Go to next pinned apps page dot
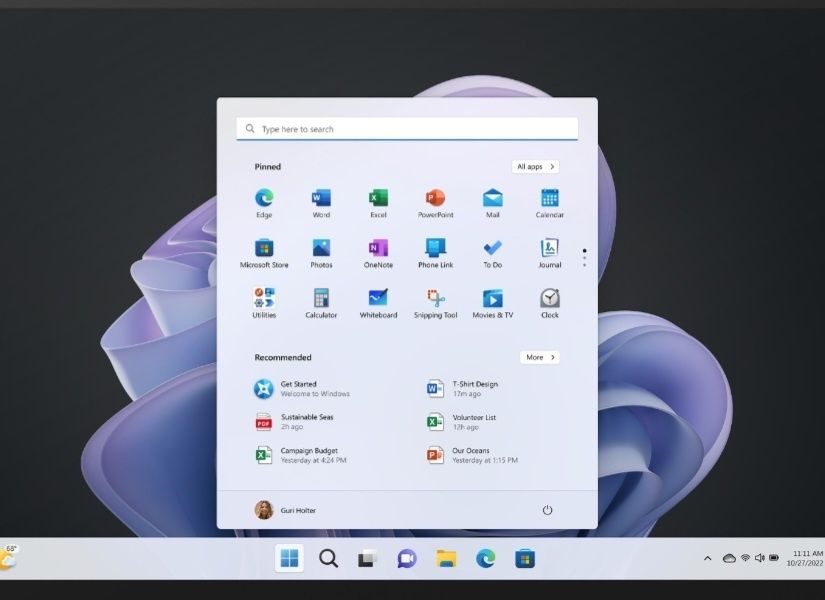The height and width of the screenshot is (600, 825). (585, 258)
